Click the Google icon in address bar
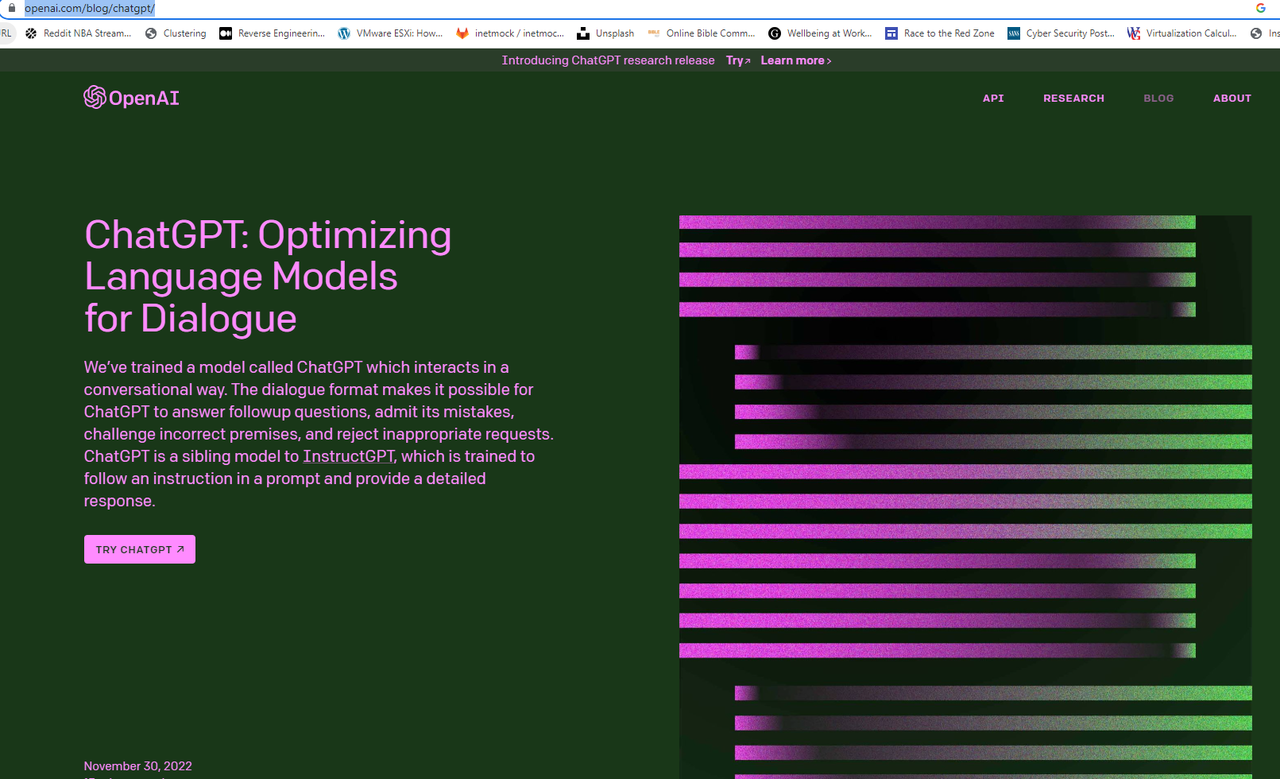The height and width of the screenshot is (779, 1280). click(x=1260, y=8)
